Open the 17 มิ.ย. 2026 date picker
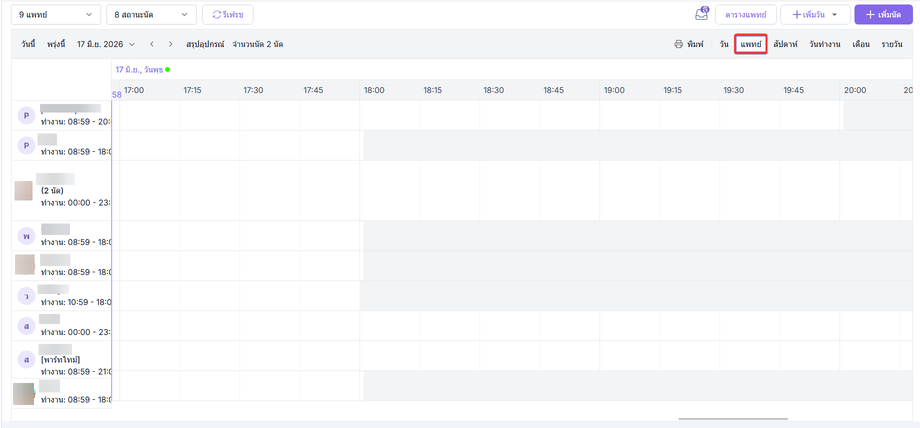920x428 pixels. (x=106, y=44)
